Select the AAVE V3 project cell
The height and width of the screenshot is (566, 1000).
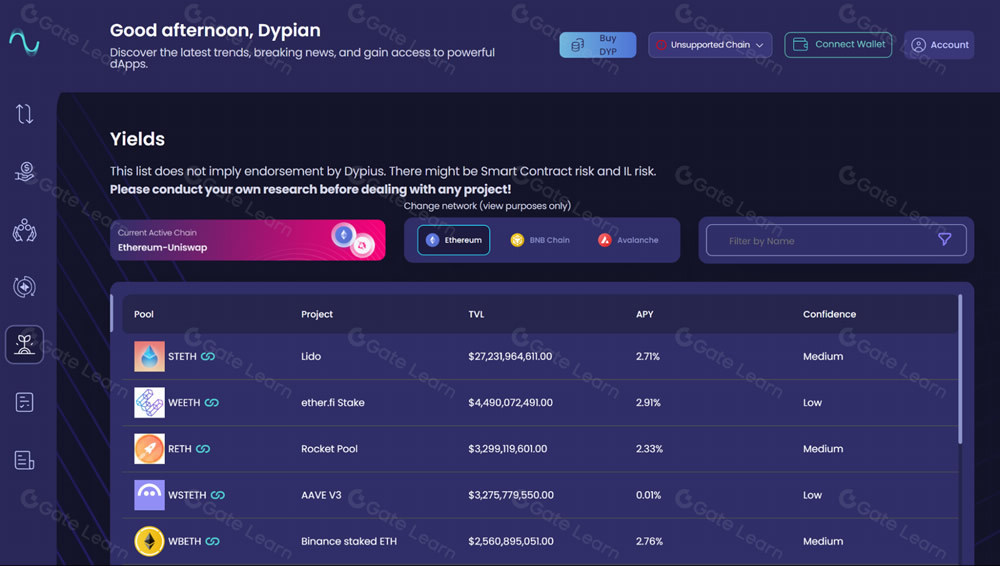(321, 495)
